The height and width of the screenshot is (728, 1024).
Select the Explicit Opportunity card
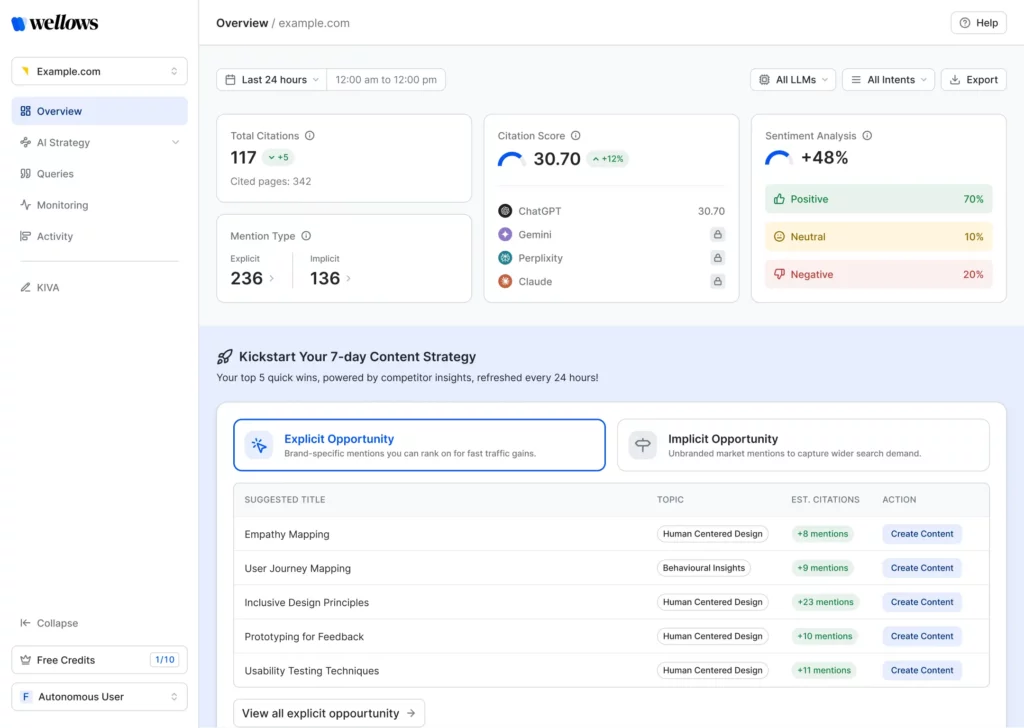point(420,444)
